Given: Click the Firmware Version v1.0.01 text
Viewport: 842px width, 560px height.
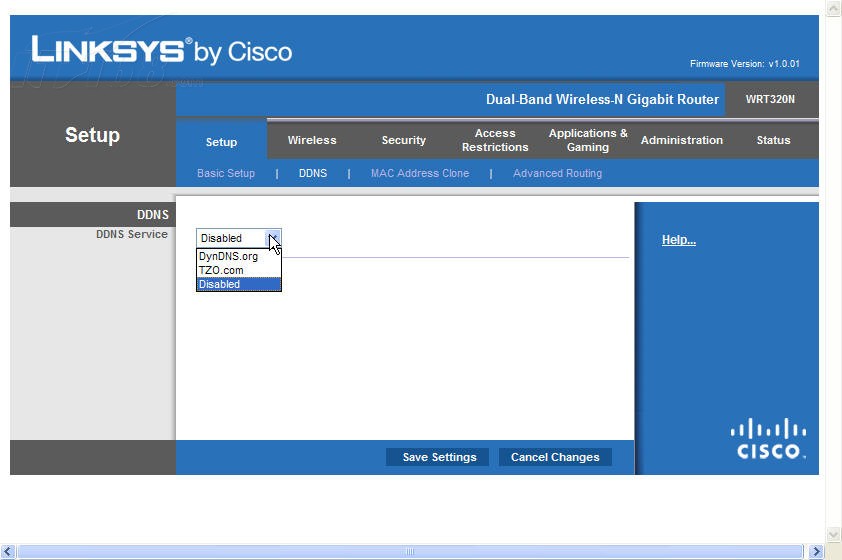Looking at the screenshot, I should tap(745, 64).
